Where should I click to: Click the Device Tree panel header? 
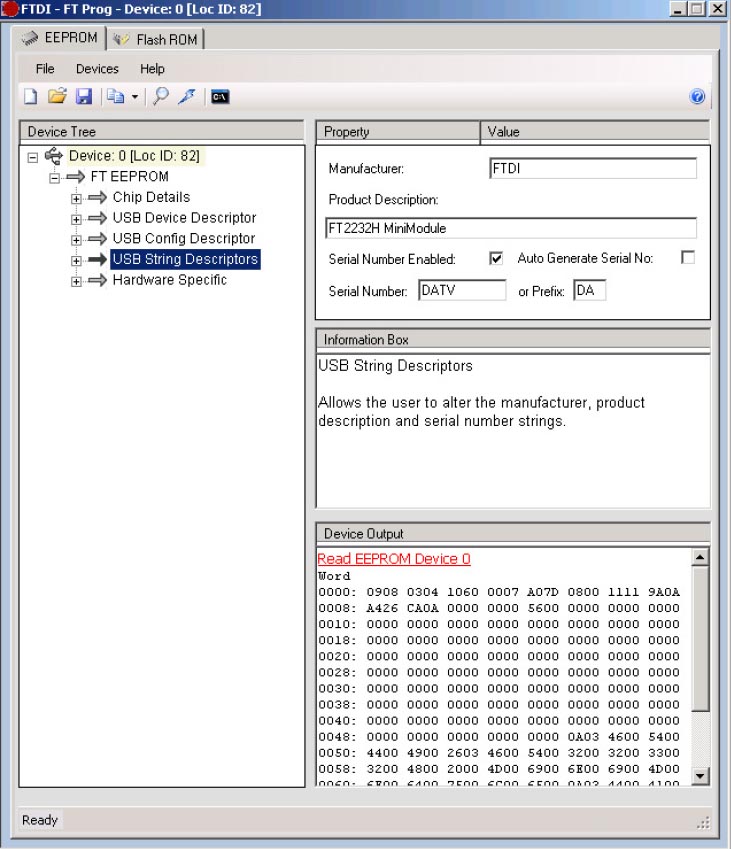161,132
